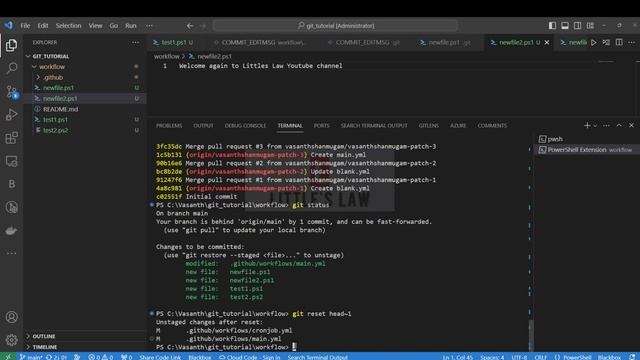Open terminal panel more actions
This screenshot has width=640, height=360.
point(606,125)
